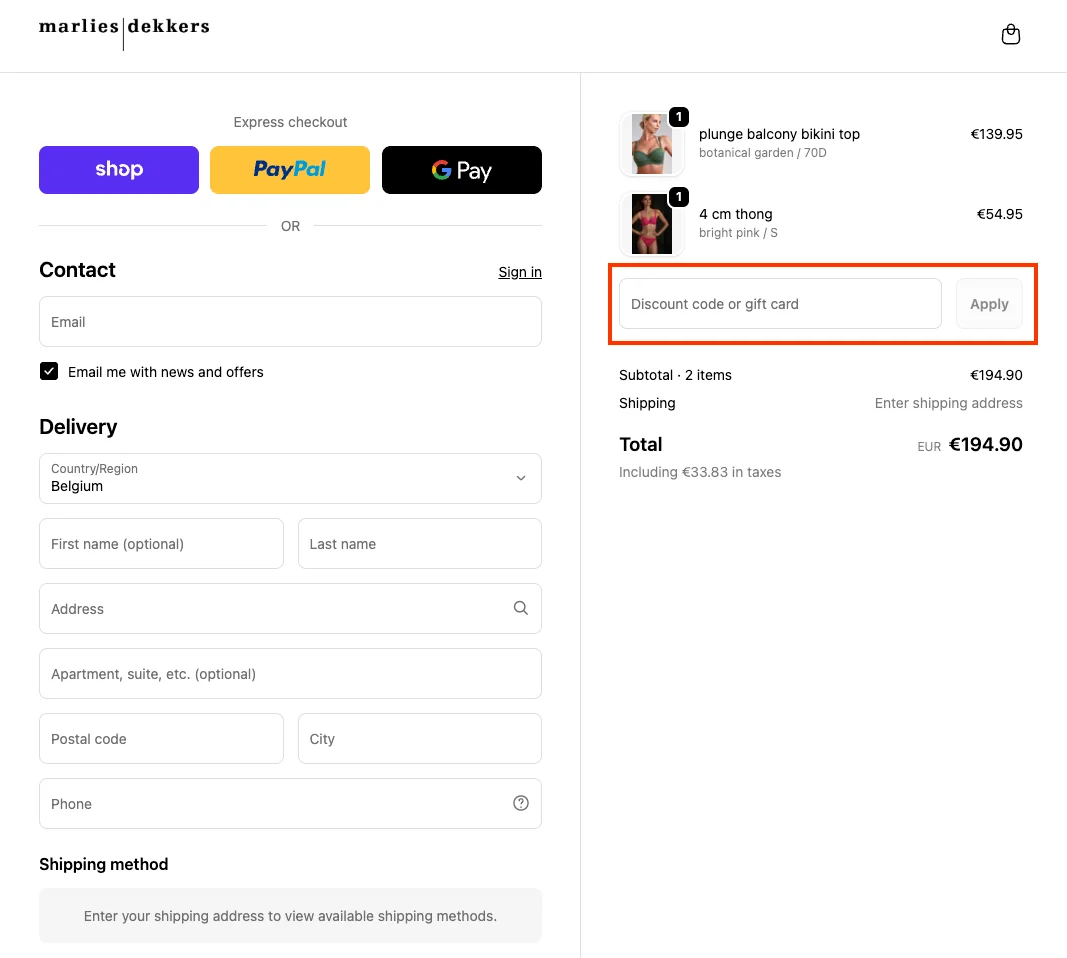
Task: Click the Subtotal · 2 items label
Action: tap(675, 375)
